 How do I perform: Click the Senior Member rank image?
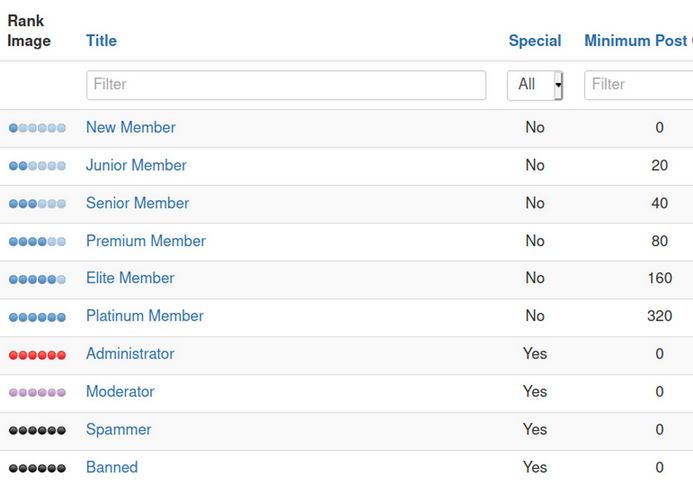point(37,204)
